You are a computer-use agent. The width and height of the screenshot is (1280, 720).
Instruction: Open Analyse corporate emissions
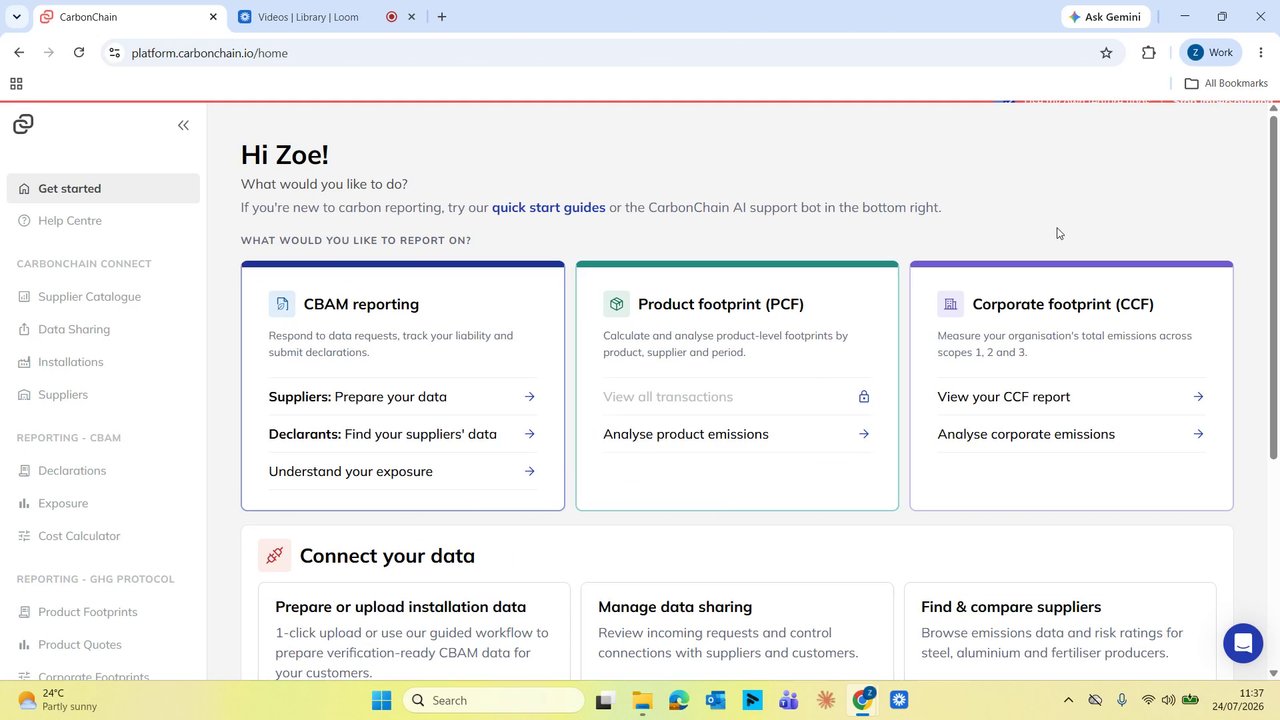click(x=1071, y=434)
